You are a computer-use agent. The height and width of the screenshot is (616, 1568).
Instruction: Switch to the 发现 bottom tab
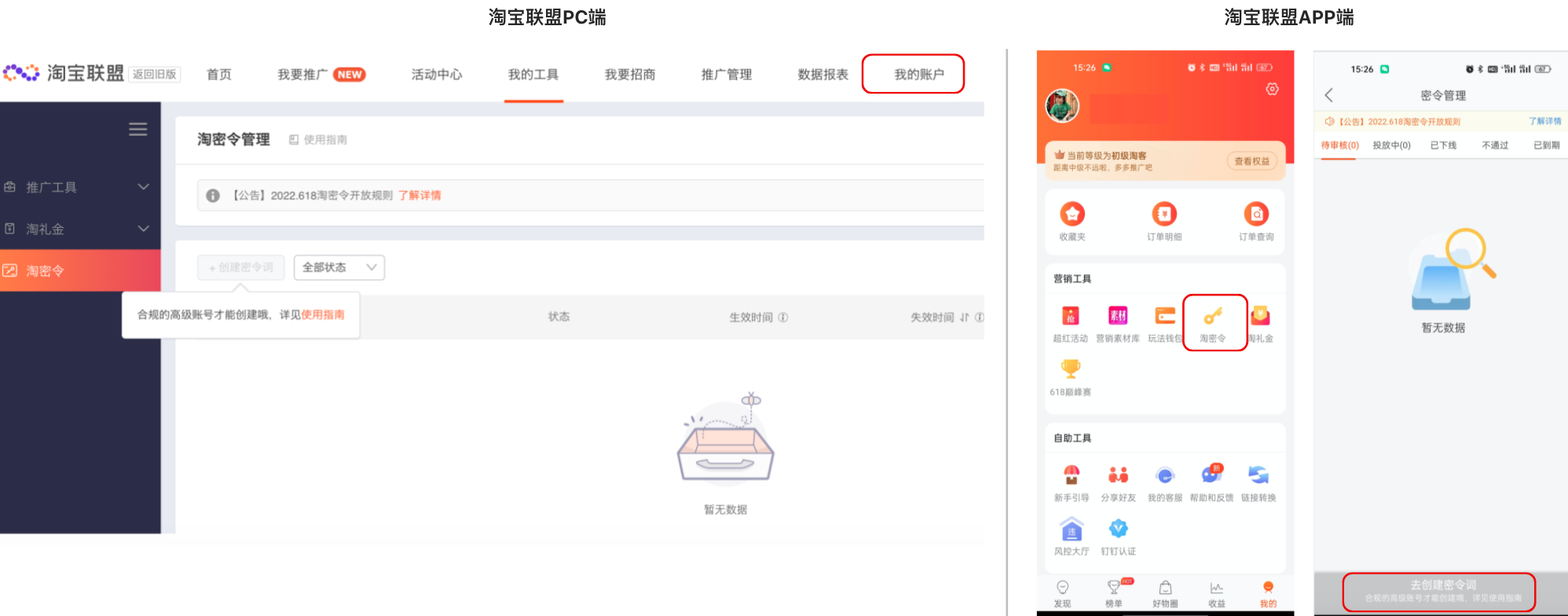pos(1063,594)
